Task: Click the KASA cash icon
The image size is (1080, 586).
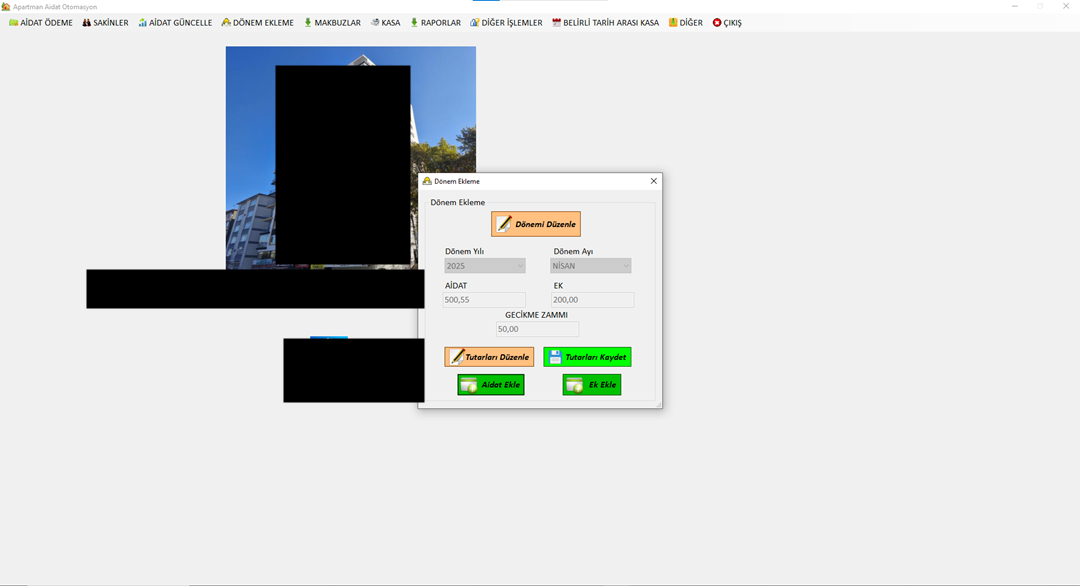Action: point(375,23)
